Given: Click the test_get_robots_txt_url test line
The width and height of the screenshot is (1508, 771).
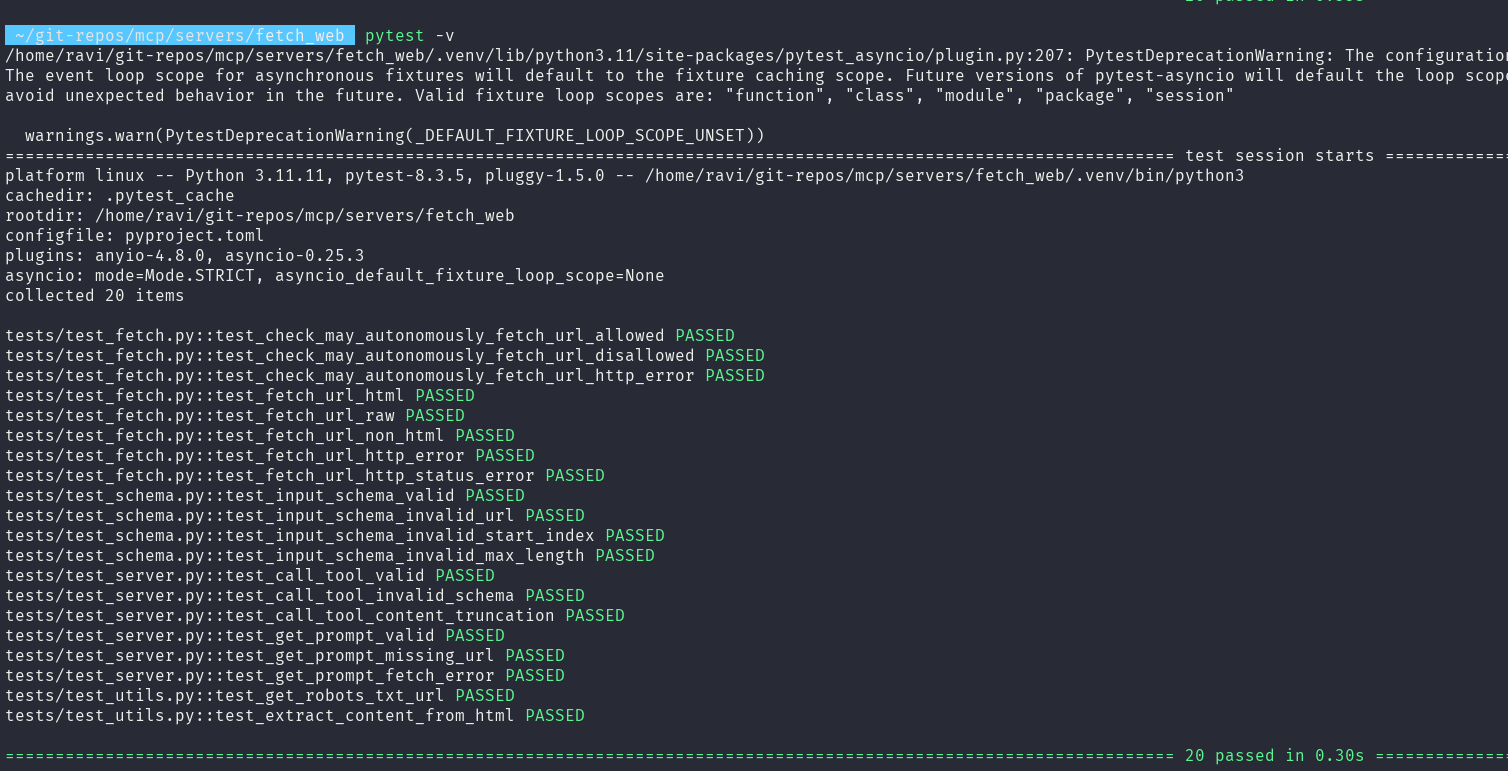Looking at the screenshot, I should tap(260, 696).
